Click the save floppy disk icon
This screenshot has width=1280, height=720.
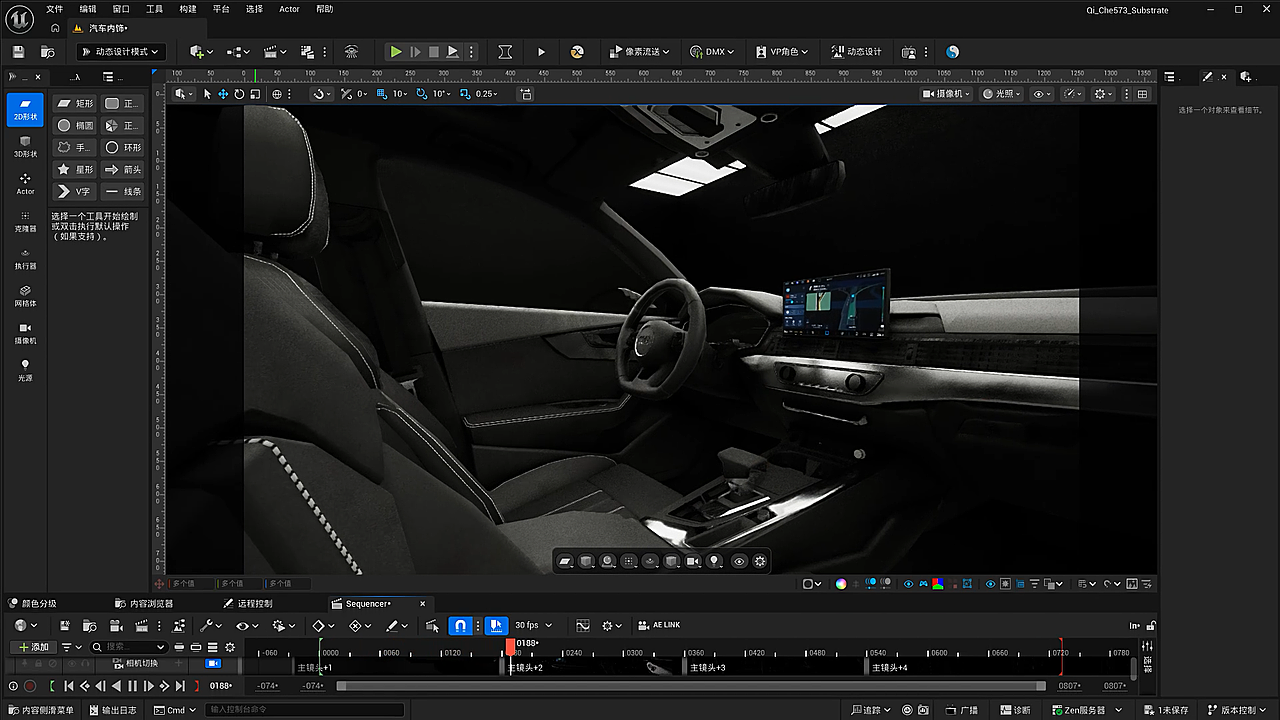(18, 52)
